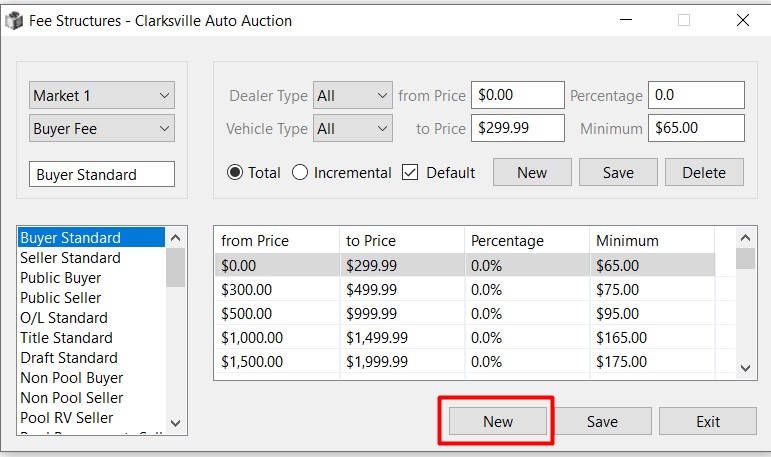This screenshot has width=771, height=457.
Task: Select the Incremental radio button
Action: pyautogui.click(x=300, y=172)
